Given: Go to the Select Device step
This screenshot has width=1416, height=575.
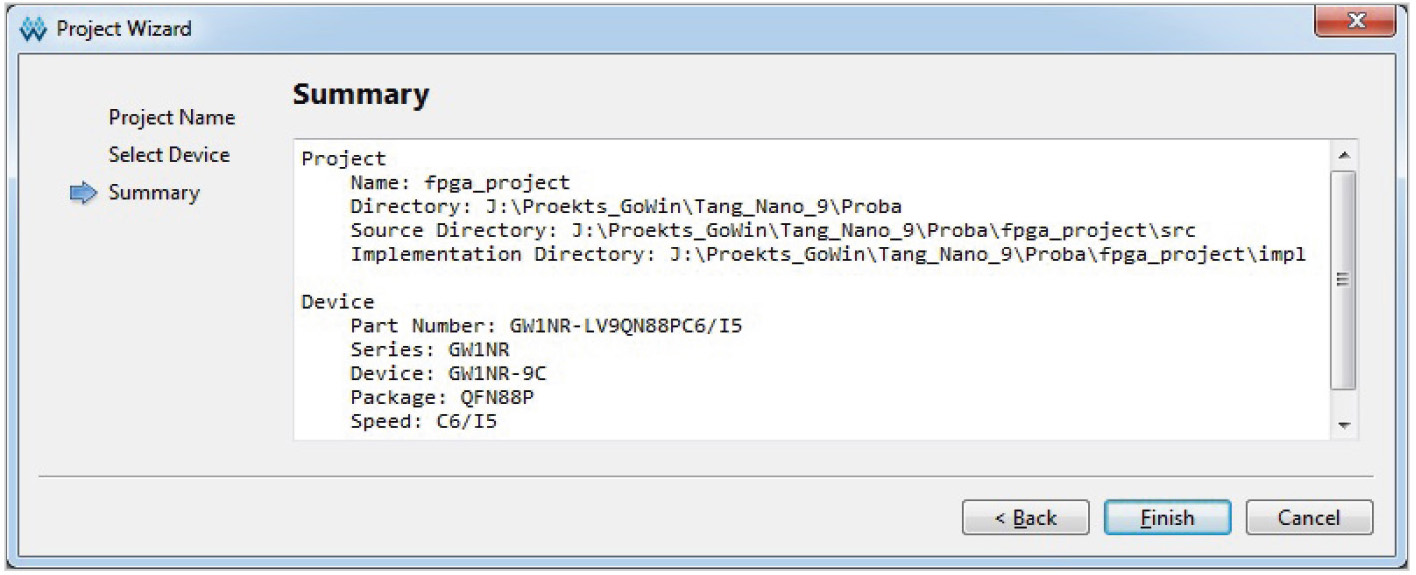Looking at the screenshot, I should pos(169,155).
